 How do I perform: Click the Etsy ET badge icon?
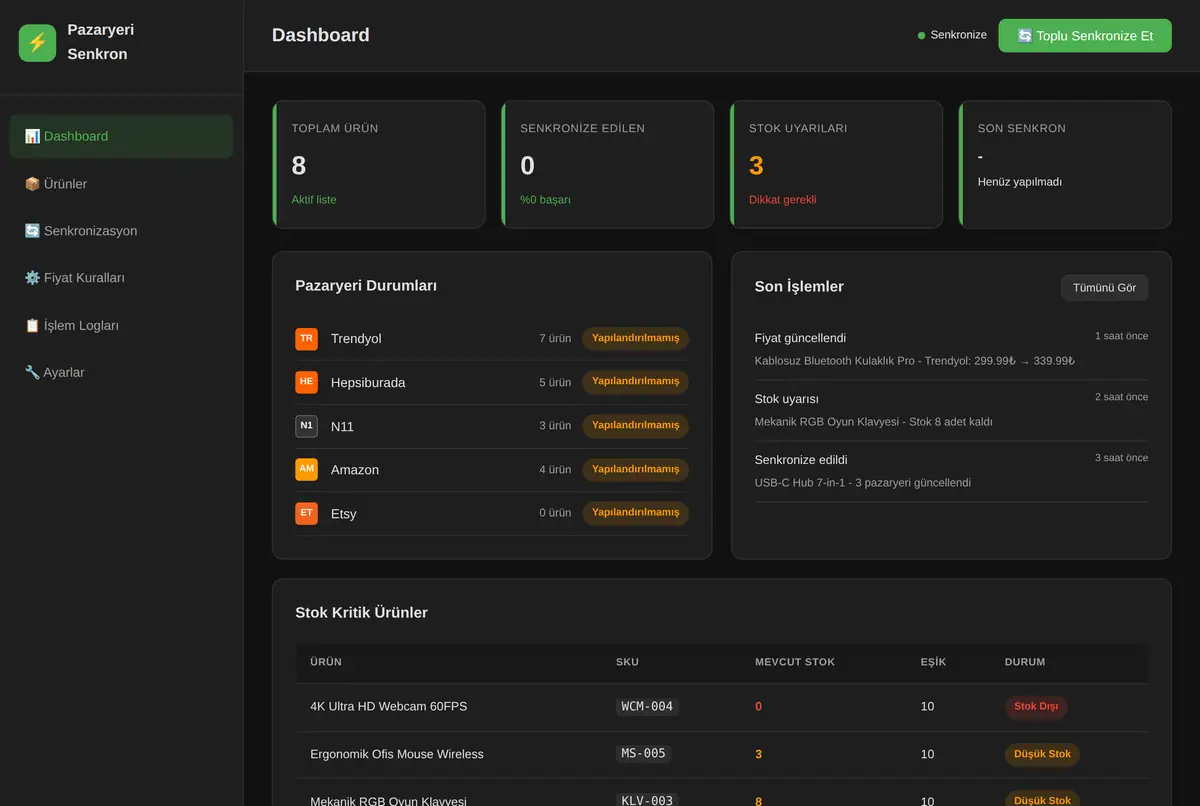pyautogui.click(x=306, y=513)
